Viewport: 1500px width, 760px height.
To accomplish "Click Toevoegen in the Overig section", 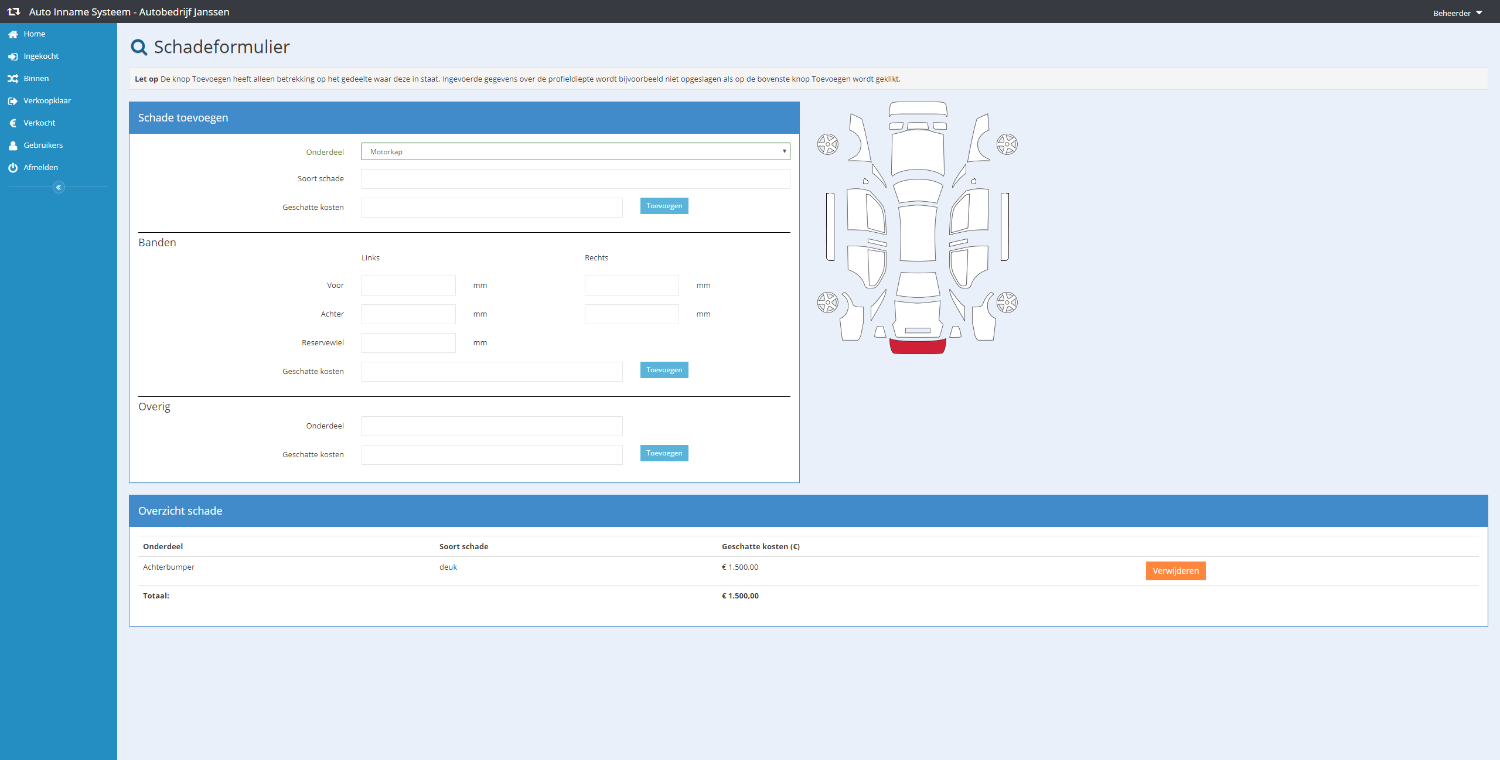I will coord(664,453).
